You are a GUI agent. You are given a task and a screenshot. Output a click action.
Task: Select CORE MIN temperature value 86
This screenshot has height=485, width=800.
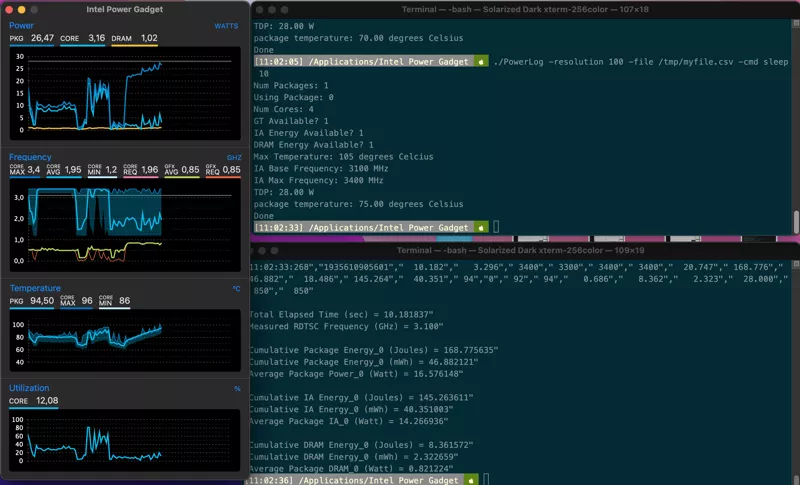coord(124,301)
